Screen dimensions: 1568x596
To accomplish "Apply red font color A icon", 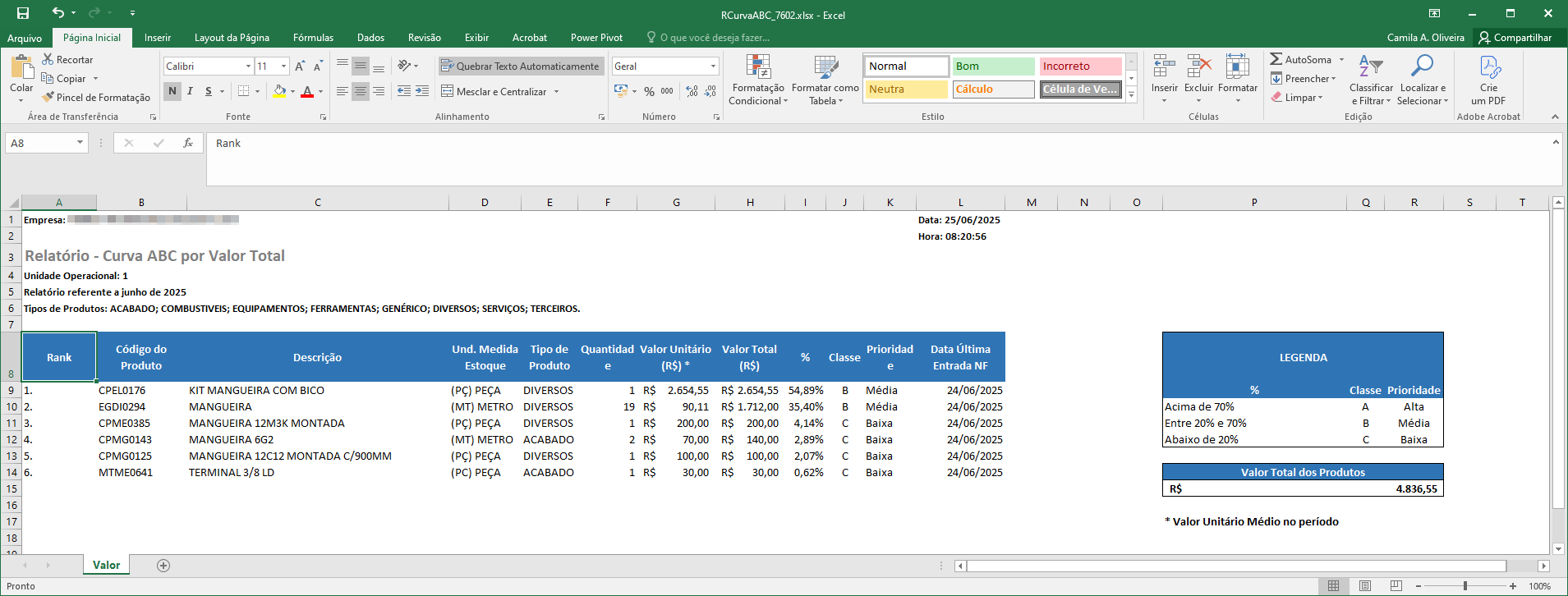I will coord(307,91).
